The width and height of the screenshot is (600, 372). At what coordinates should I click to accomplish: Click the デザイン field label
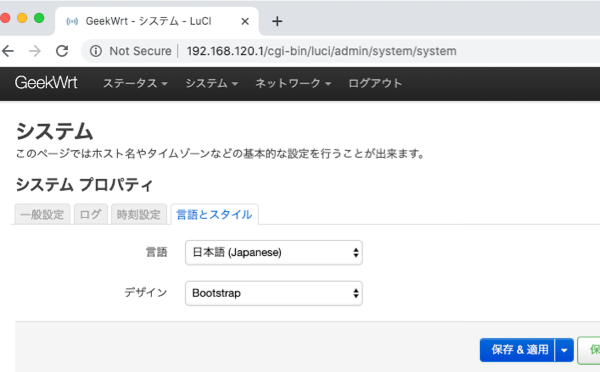pos(146,293)
